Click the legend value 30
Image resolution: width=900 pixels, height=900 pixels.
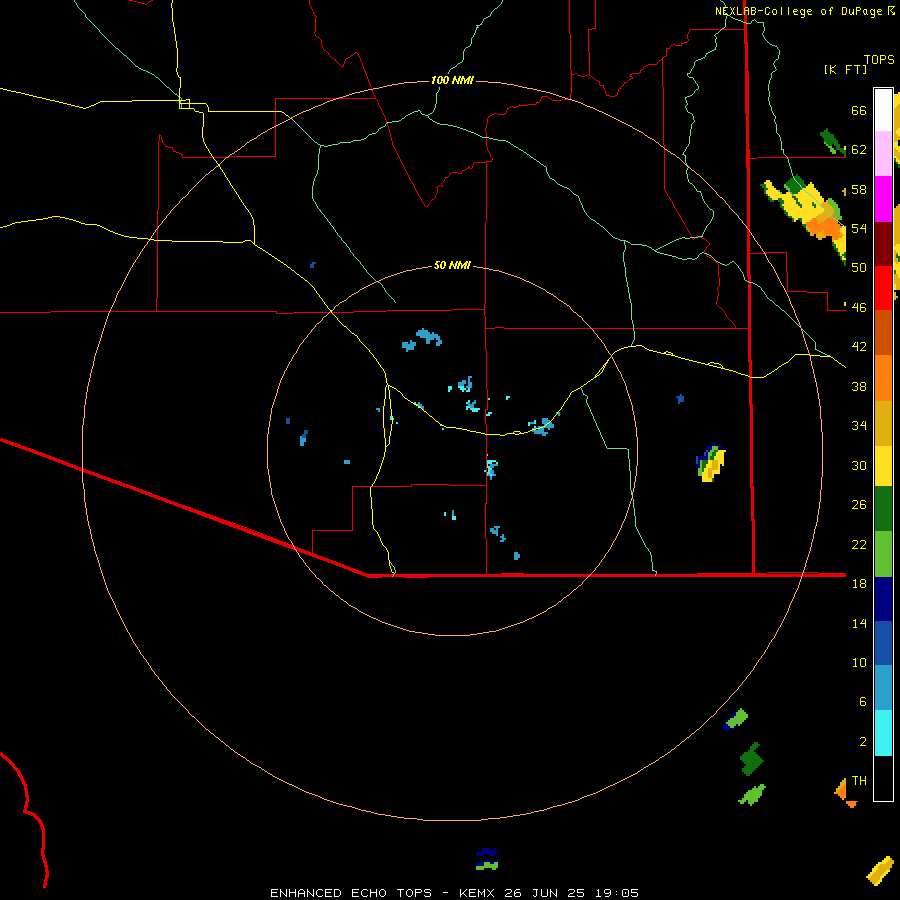(859, 465)
